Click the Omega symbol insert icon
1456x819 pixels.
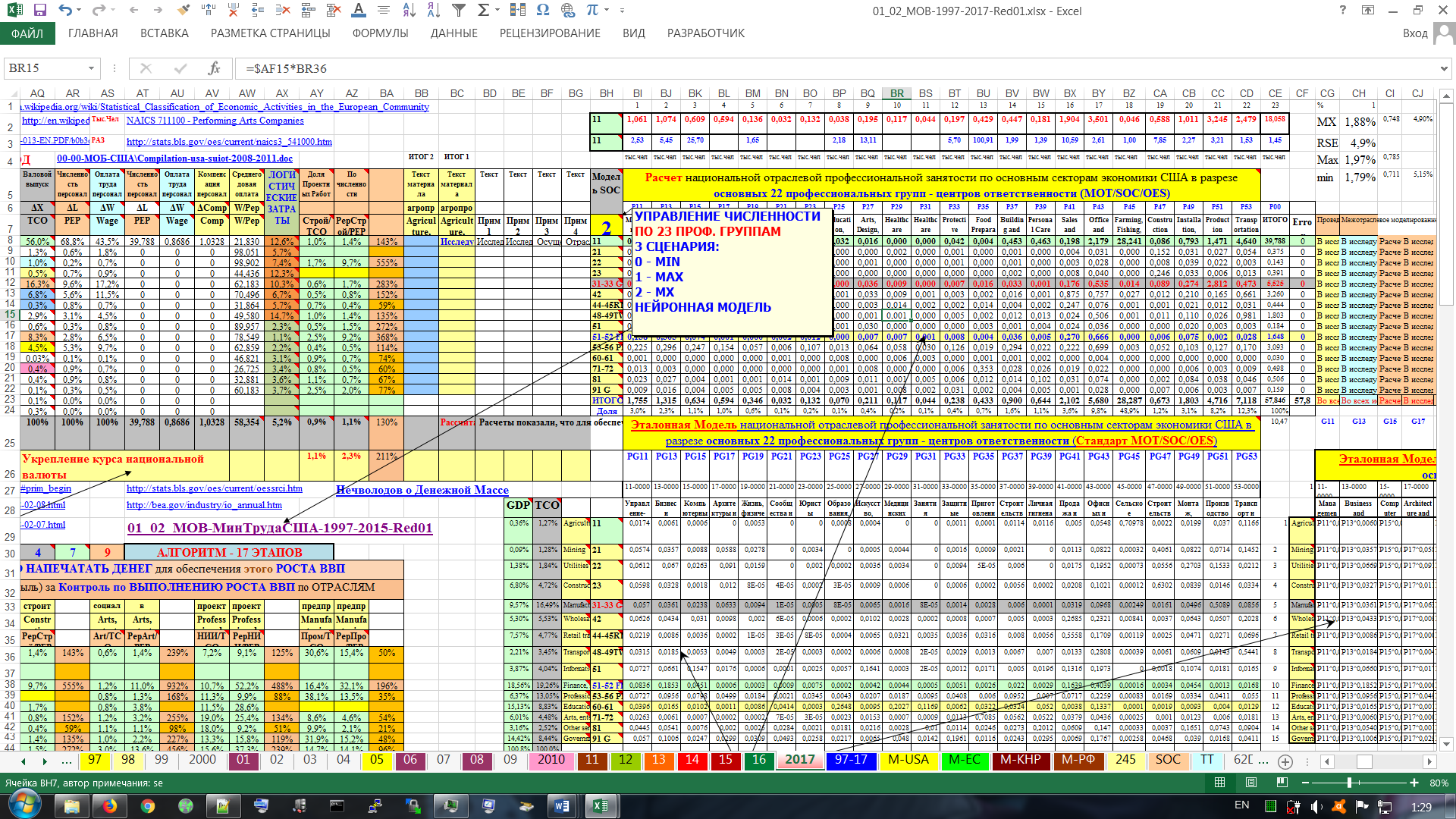[542, 11]
